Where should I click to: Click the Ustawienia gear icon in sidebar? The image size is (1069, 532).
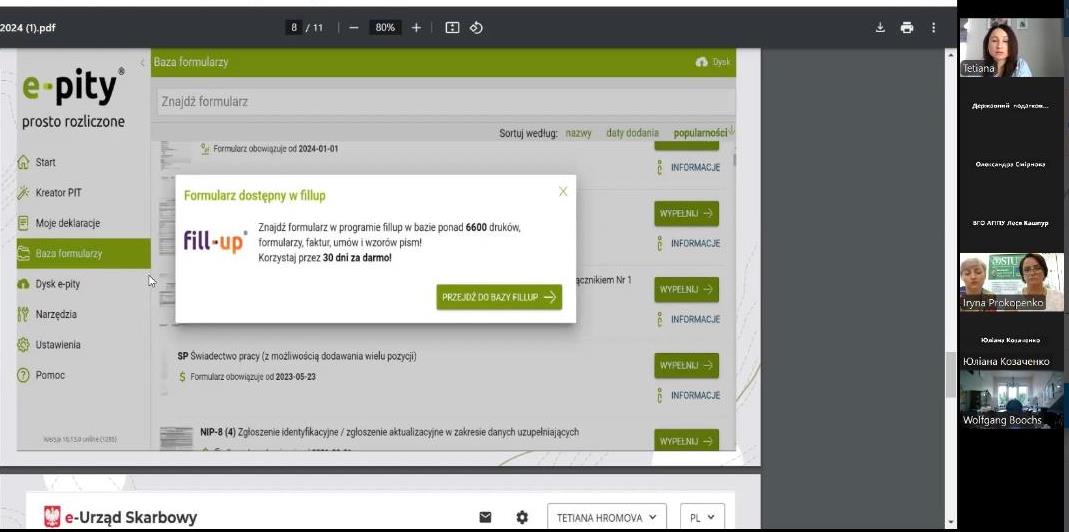click(x=23, y=344)
